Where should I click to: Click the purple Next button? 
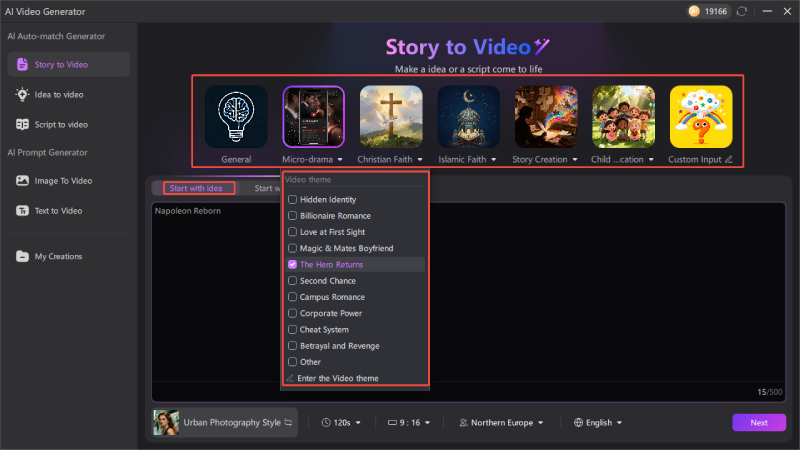point(759,423)
